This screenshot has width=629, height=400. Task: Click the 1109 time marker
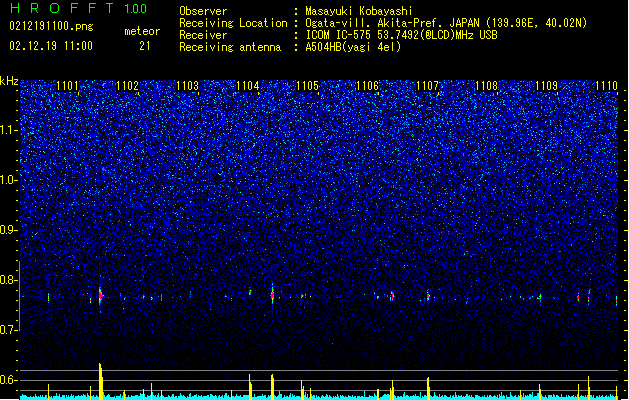pyautogui.click(x=547, y=86)
